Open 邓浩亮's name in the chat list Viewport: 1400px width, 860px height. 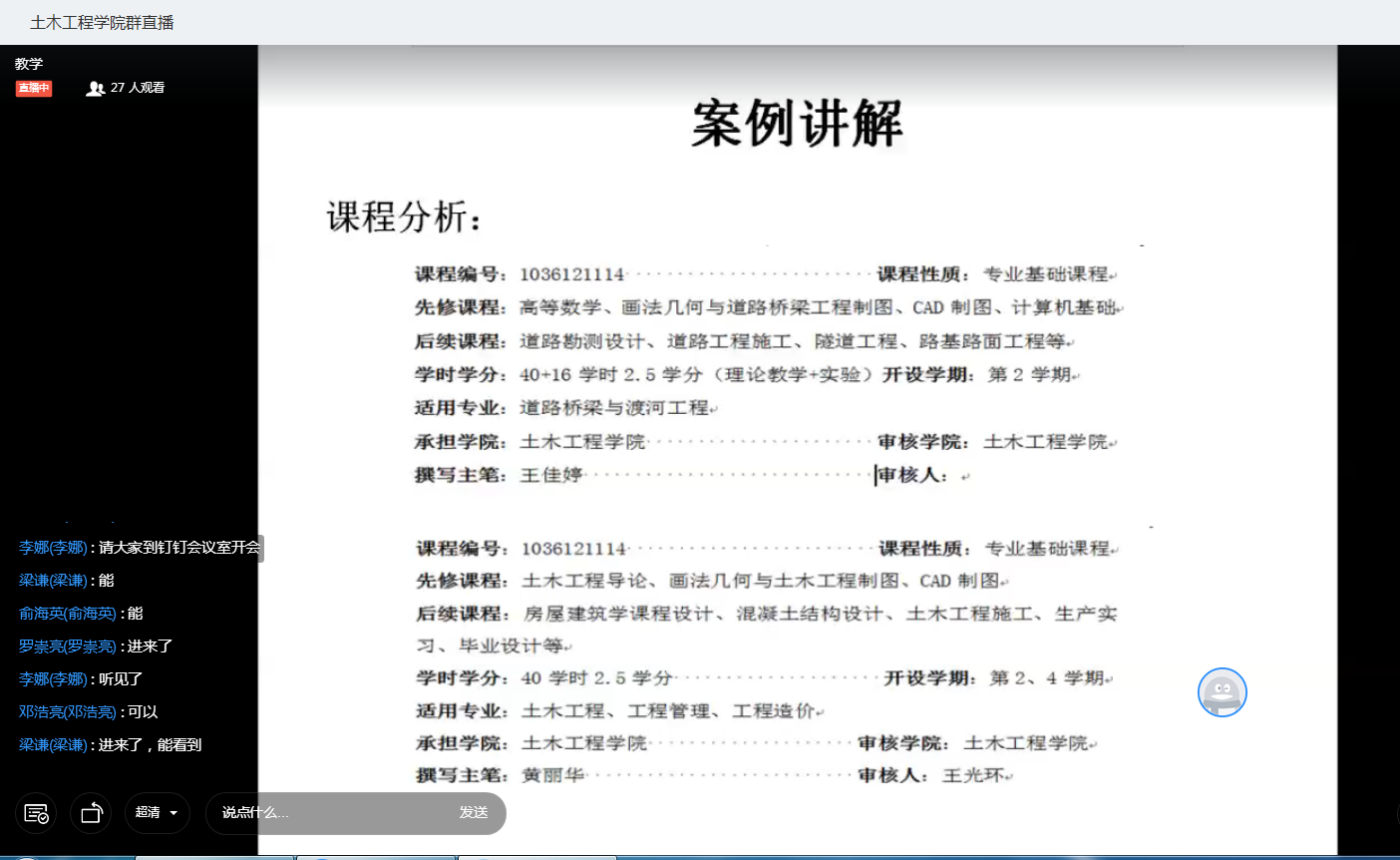coord(67,712)
